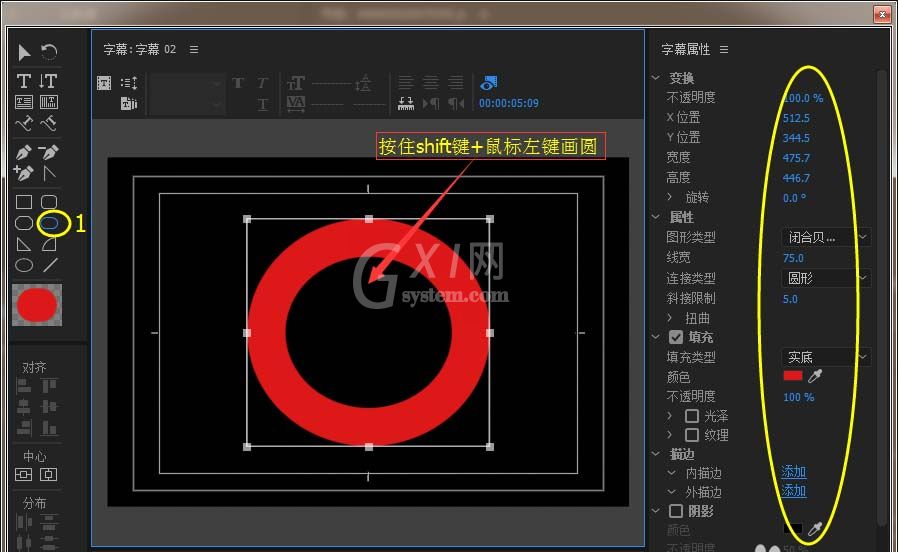This screenshot has width=898, height=552.
Task: Collapse the 变换 transform section
Action: [656, 77]
